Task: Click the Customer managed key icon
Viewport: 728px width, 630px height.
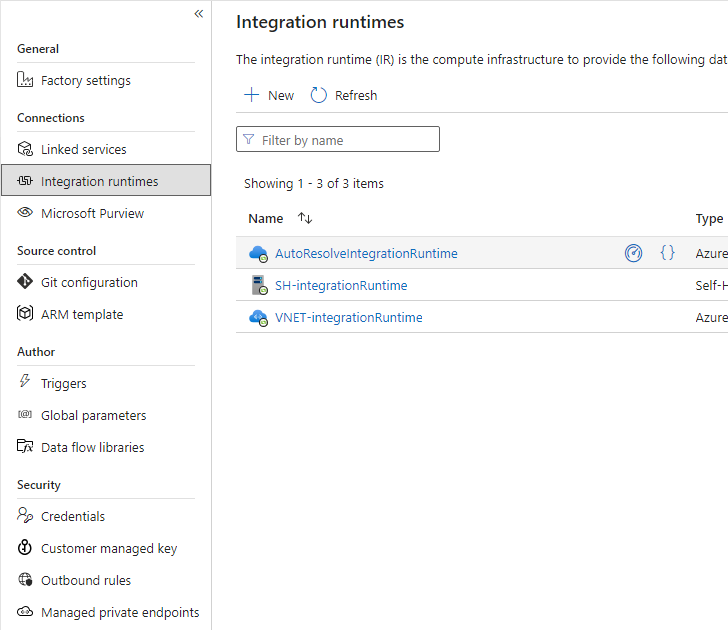Action: 25,547
